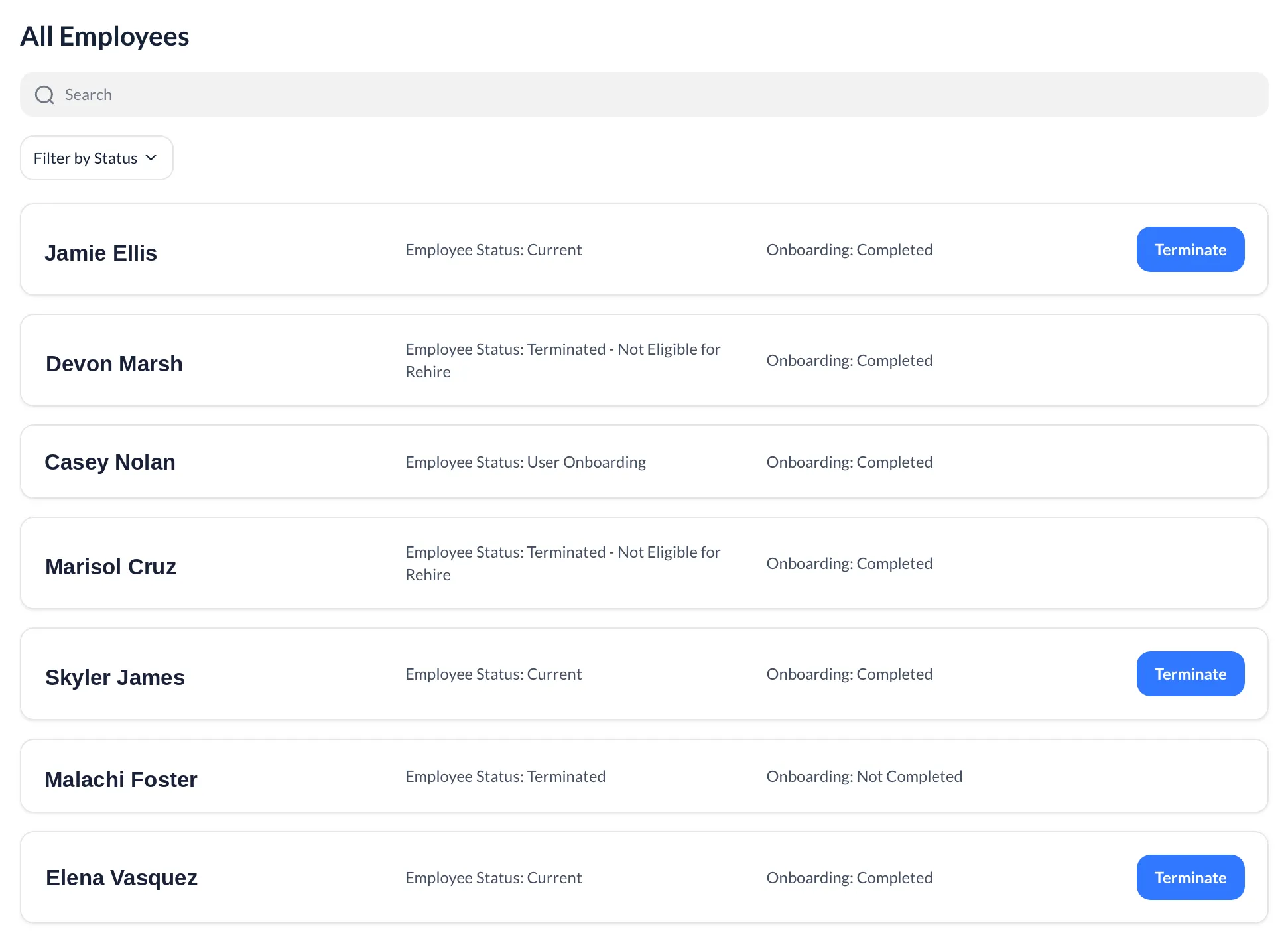The image size is (1288, 939).
Task: Click the search magnifier icon
Action: tap(44, 95)
